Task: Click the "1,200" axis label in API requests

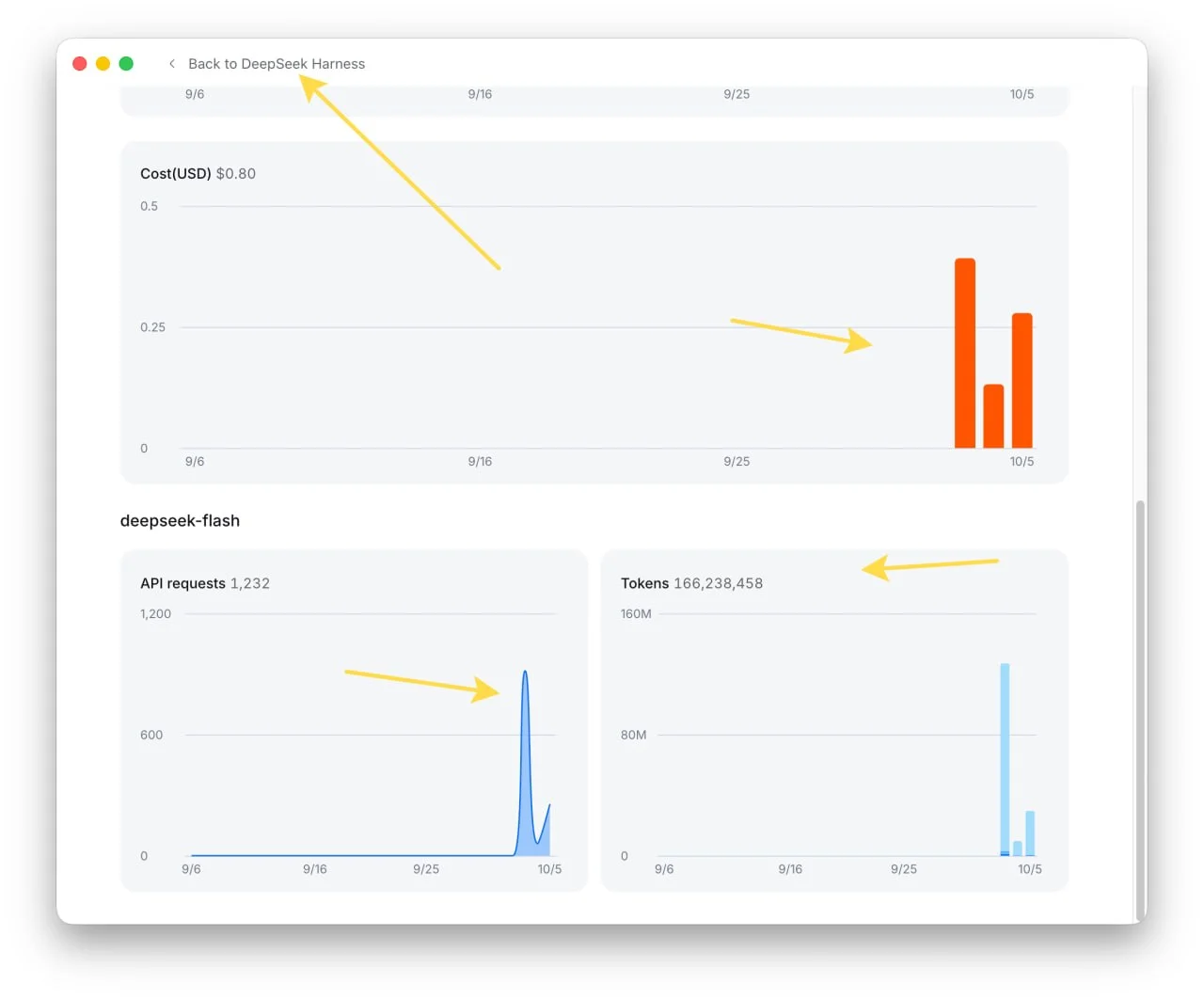Action: [156, 614]
